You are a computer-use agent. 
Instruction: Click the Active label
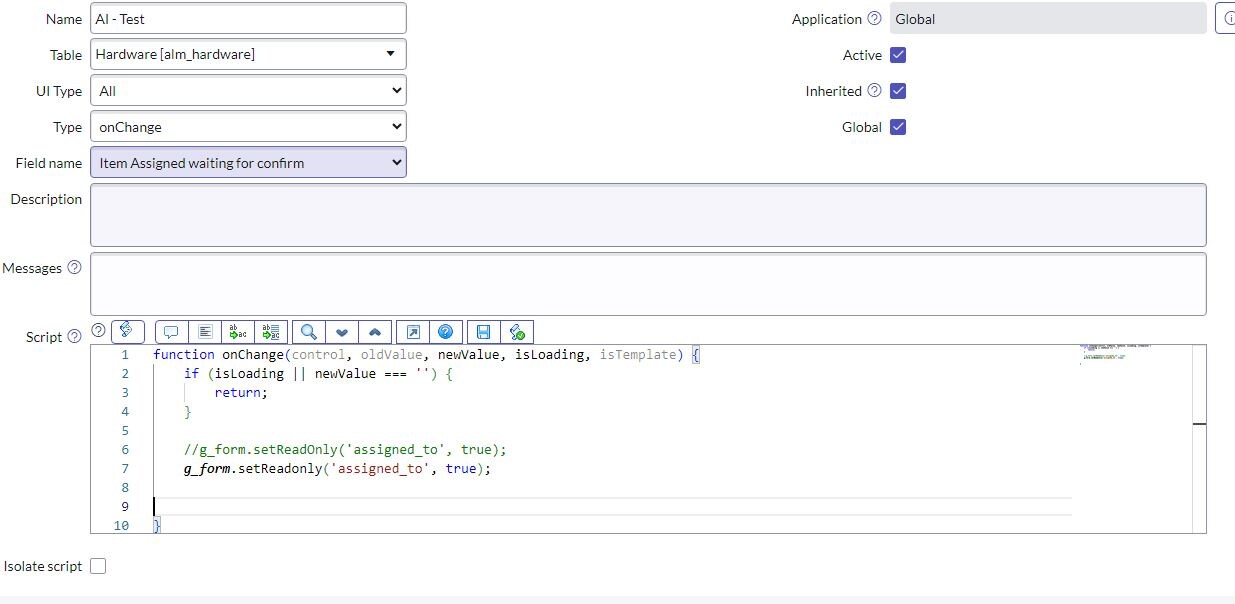(x=862, y=55)
